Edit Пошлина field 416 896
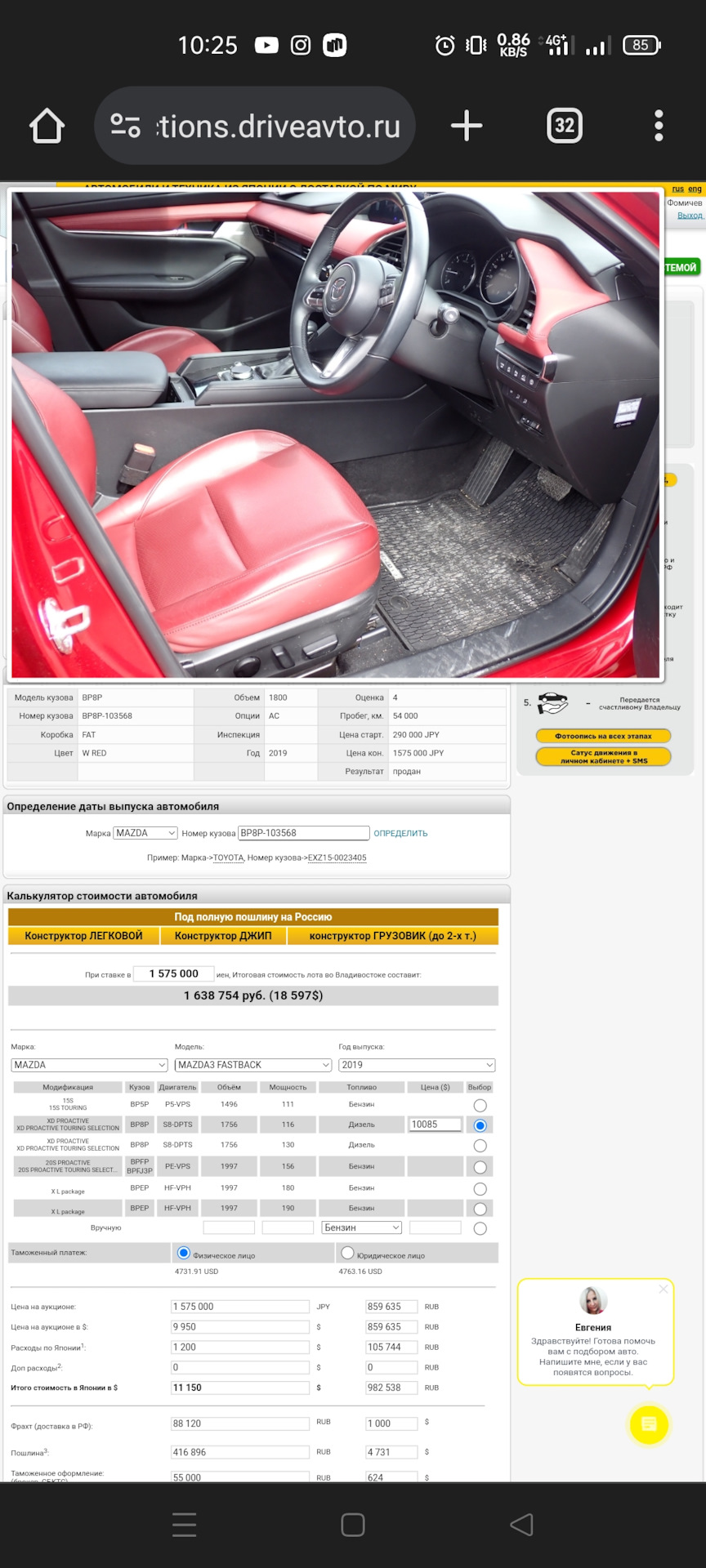 tap(240, 1452)
